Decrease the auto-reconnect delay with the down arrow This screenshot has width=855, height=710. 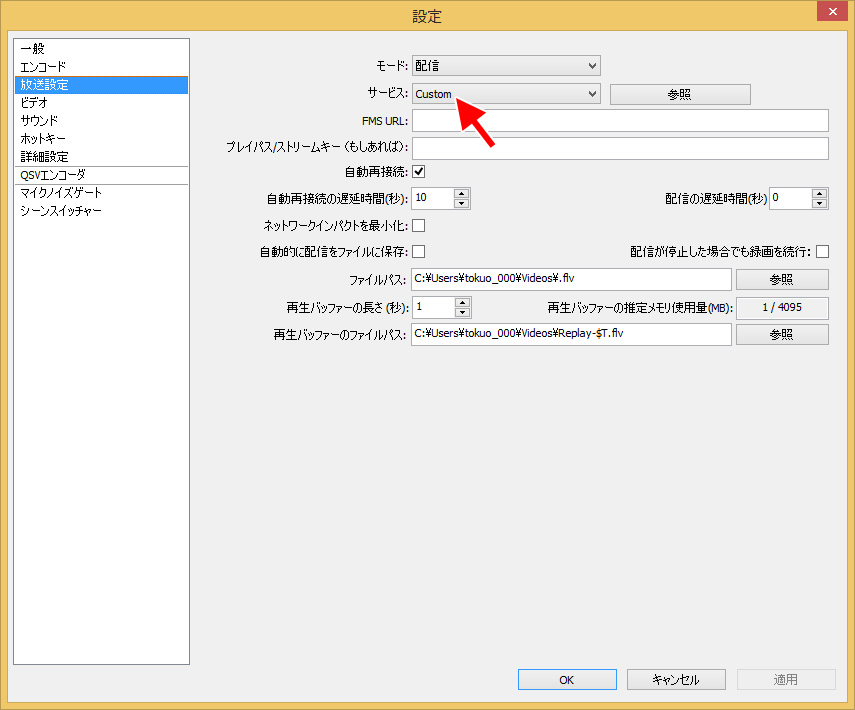[461, 203]
